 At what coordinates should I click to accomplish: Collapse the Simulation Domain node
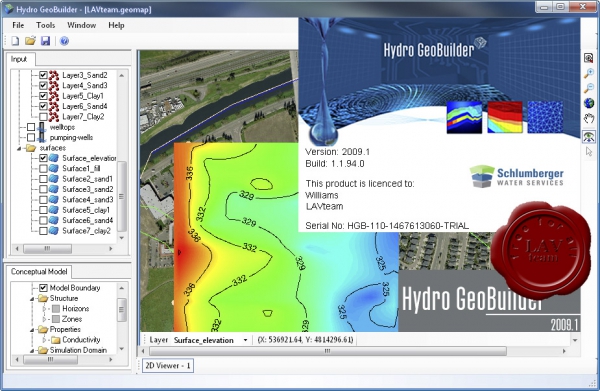[x=33, y=350]
